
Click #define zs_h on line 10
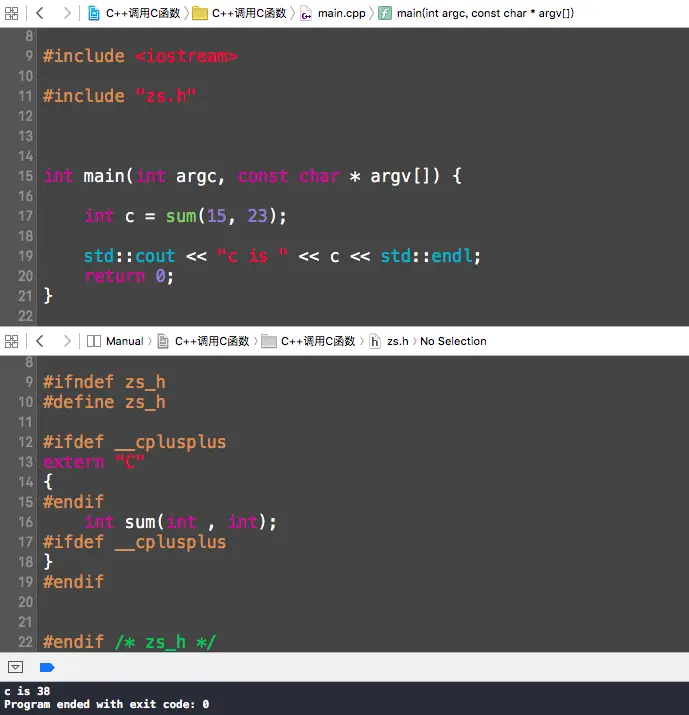coord(104,402)
